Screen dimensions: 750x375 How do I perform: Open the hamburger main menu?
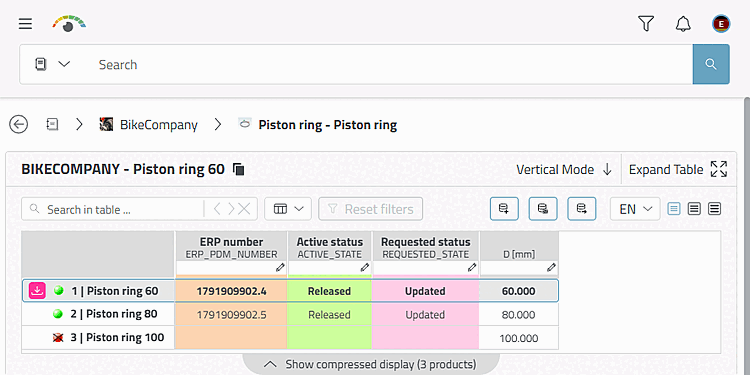25,23
